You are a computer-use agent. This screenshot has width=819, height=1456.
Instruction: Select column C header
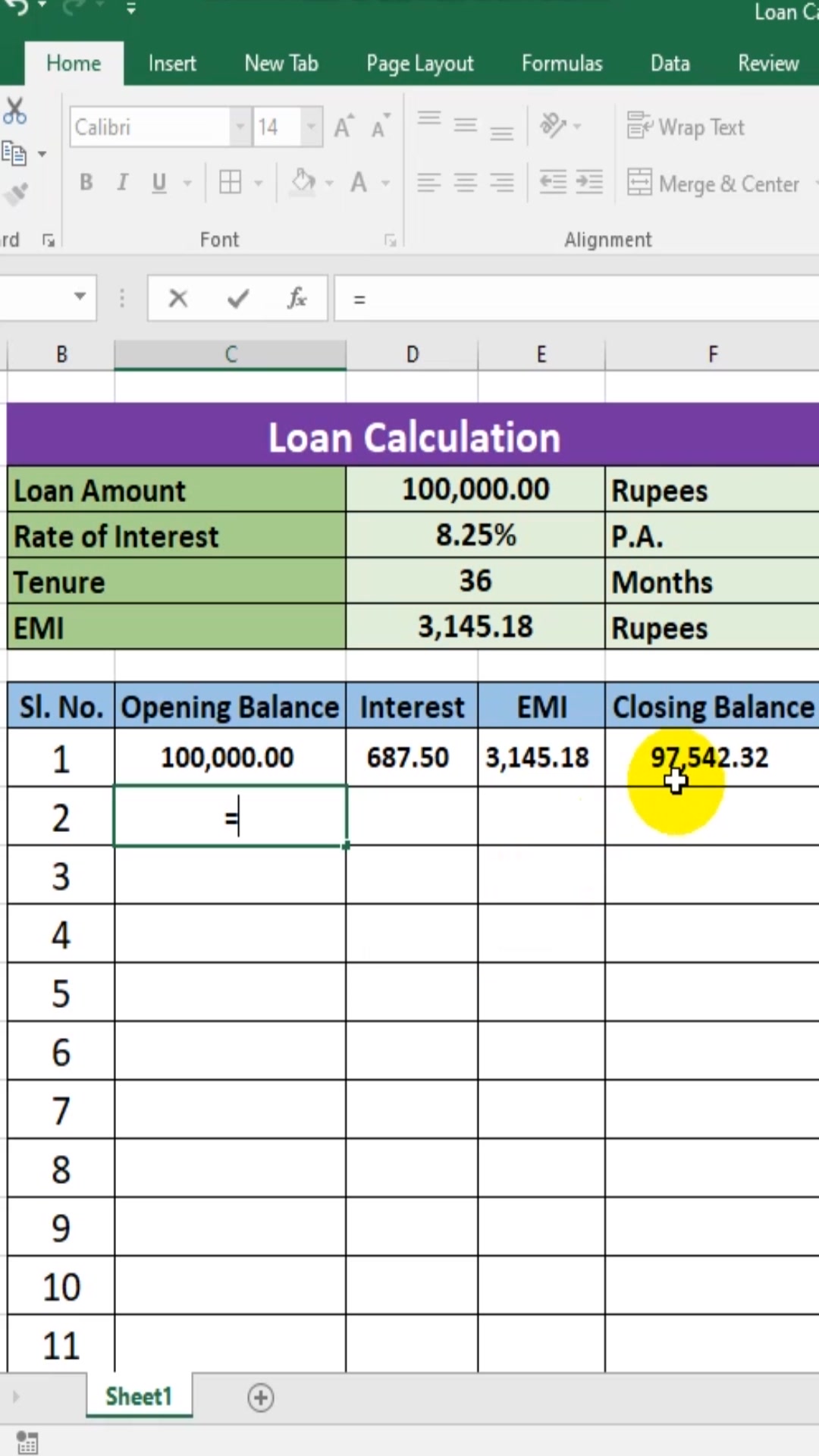coord(231,354)
